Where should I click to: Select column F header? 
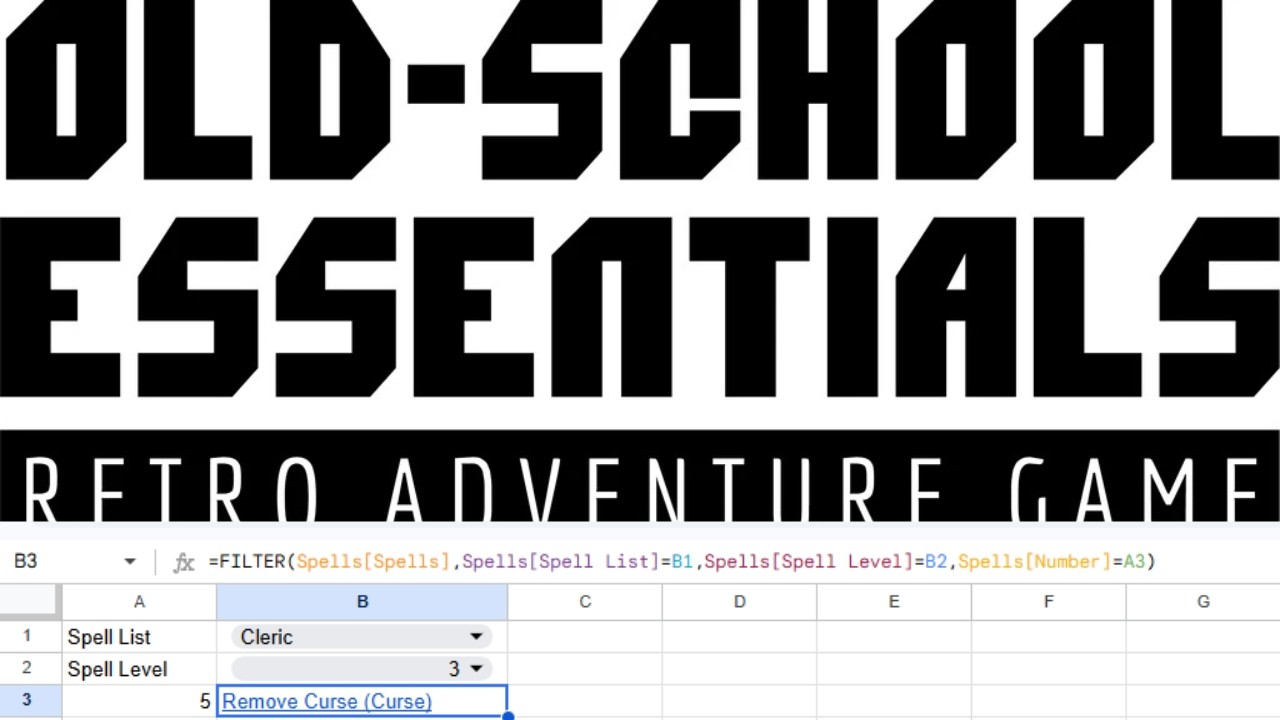[1048, 602]
